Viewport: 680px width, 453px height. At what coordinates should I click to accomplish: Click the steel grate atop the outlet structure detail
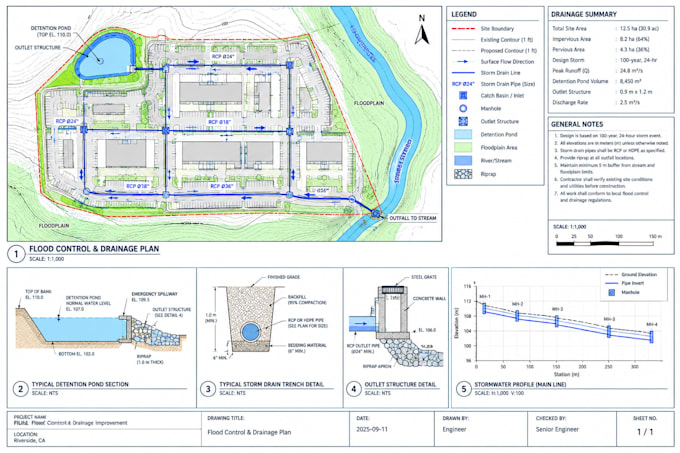(x=392, y=290)
